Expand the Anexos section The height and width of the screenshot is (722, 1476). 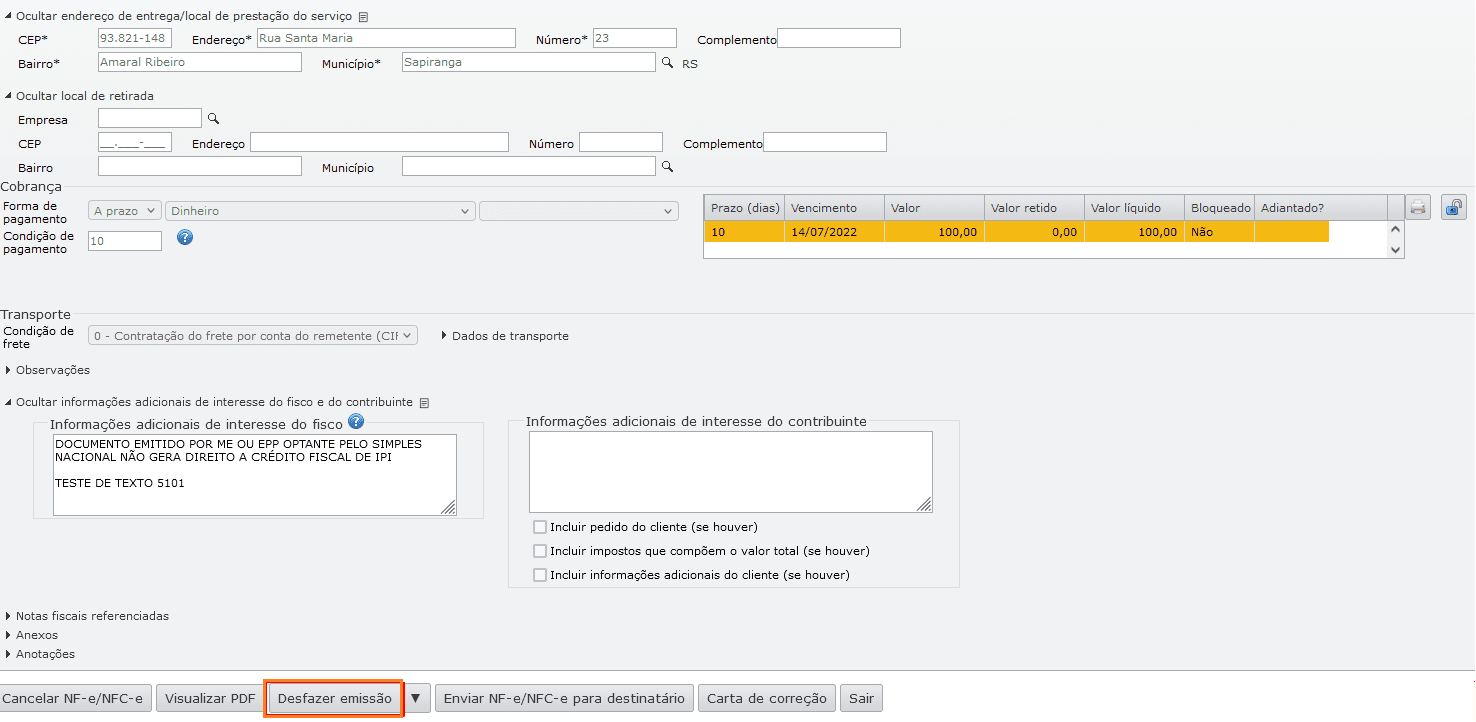click(32, 635)
